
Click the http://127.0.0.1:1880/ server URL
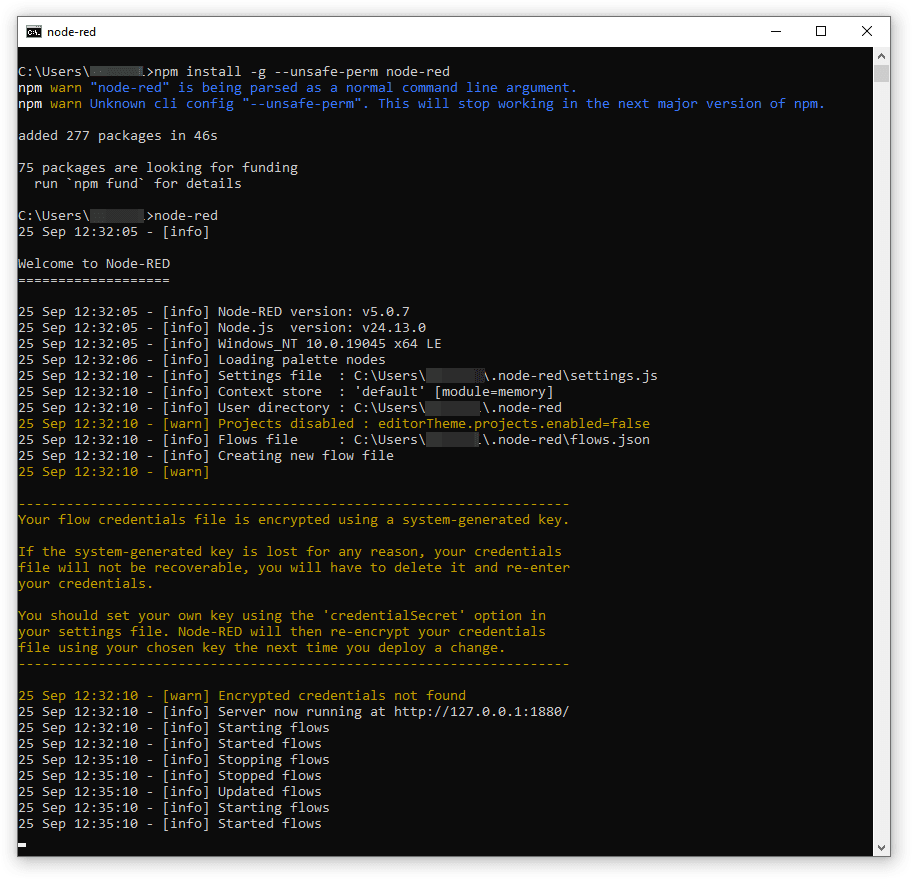pos(482,712)
